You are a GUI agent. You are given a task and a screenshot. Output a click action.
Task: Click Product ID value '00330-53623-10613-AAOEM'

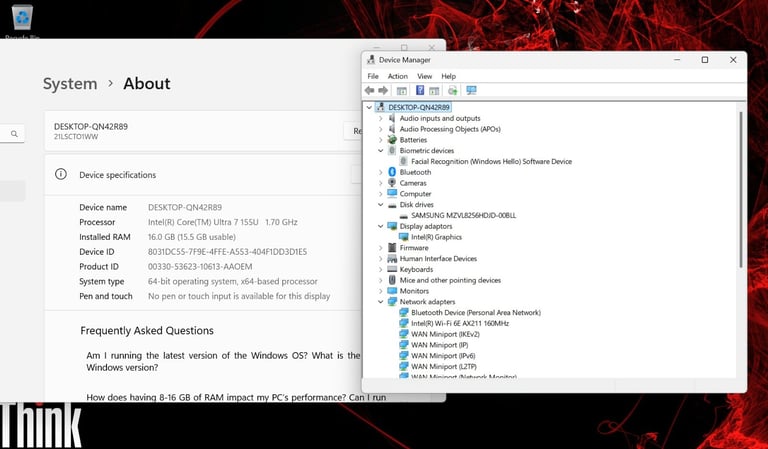click(200, 266)
